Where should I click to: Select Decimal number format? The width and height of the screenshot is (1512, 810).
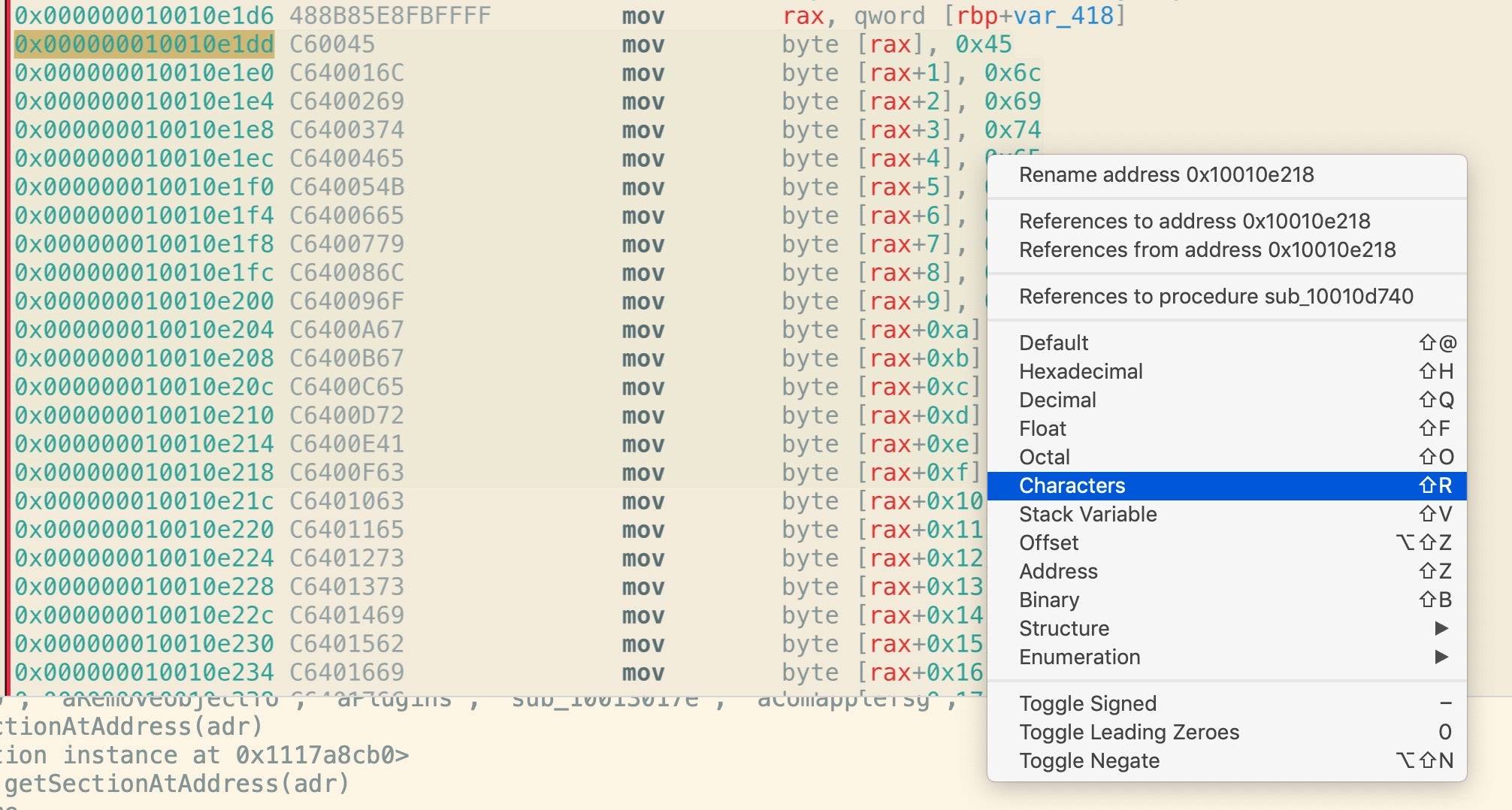(1057, 400)
